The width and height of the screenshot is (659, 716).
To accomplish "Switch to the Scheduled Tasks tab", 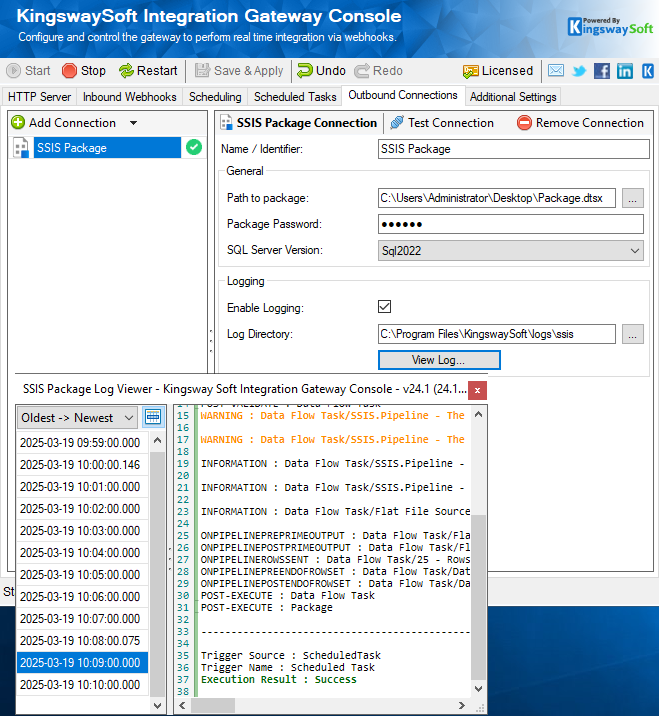I will (294, 97).
